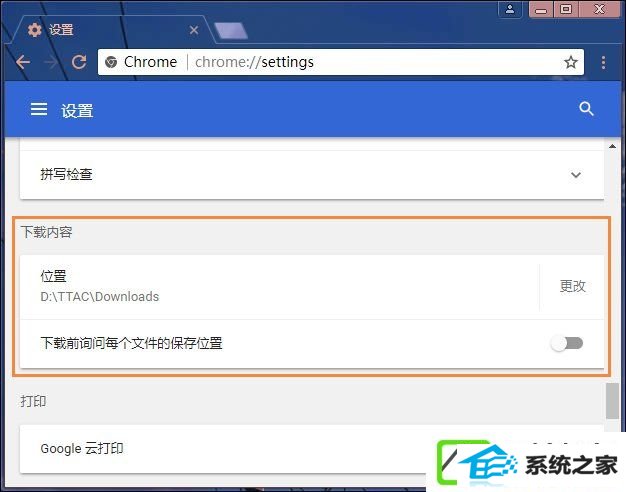Image resolution: width=626 pixels, height=492 pixels.
Task: Expand the 拼写检查 section chevron
Action: [x=575, y=175]
